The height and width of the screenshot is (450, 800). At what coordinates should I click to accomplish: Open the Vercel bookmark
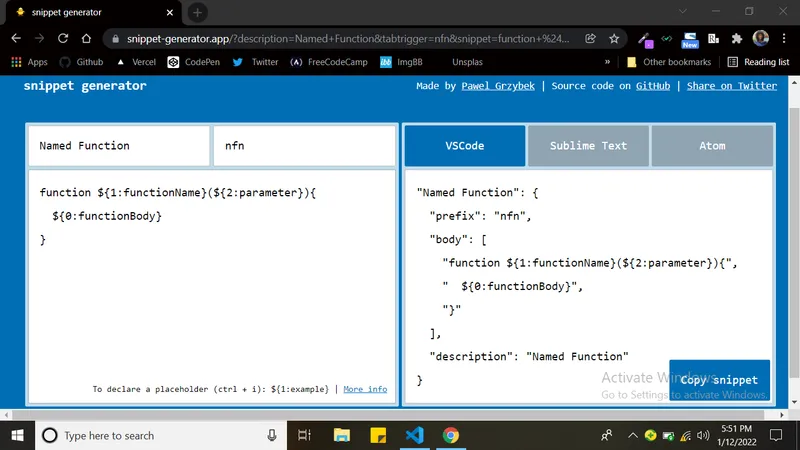pyautogui.click(x=136, y=62)
